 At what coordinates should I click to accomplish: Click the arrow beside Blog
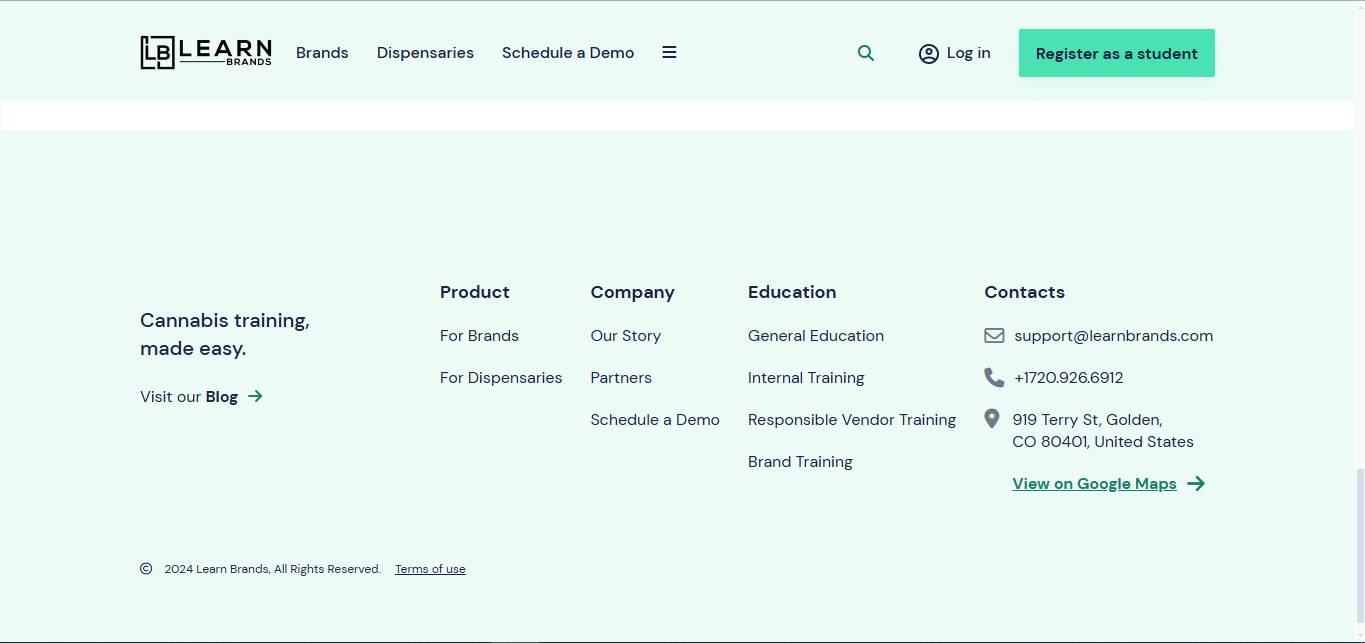click(x=255, y=397)
